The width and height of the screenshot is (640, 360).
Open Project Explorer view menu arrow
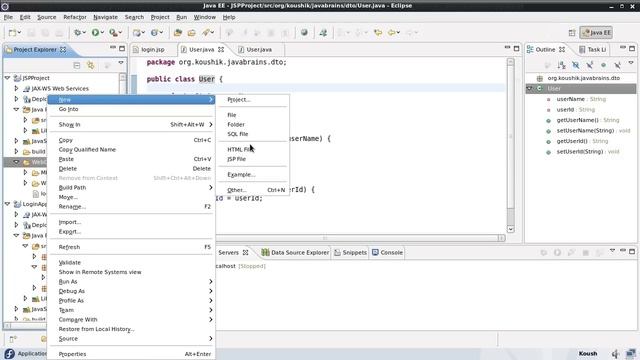point(121,63)
